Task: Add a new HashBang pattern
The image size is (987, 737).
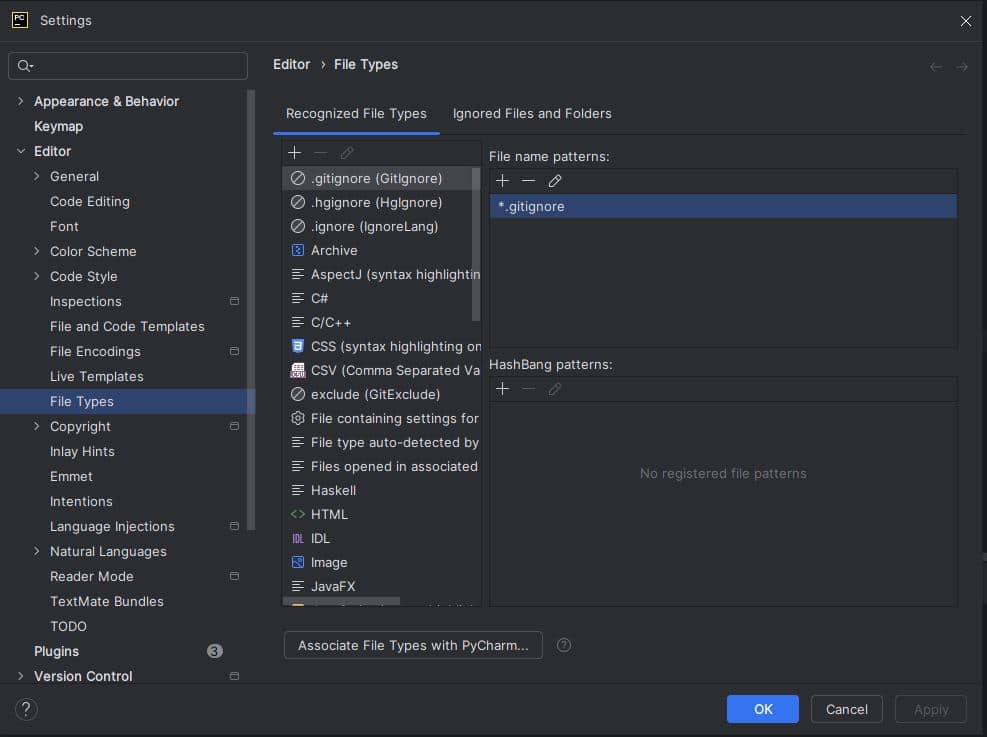Action: [502, 389]
